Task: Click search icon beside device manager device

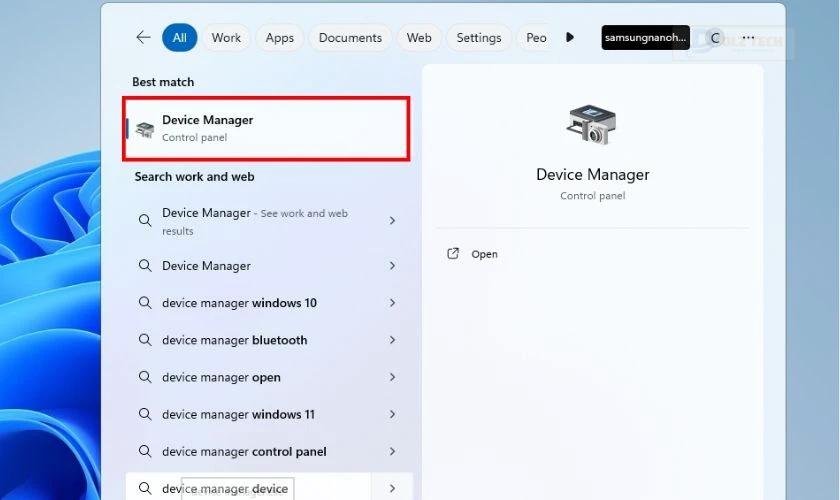Action: [x=145, y=488]
